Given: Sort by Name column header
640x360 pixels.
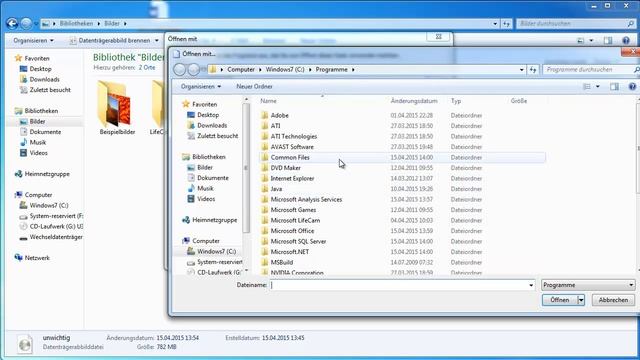Looking at the screenshot, I should pos(268,101).
